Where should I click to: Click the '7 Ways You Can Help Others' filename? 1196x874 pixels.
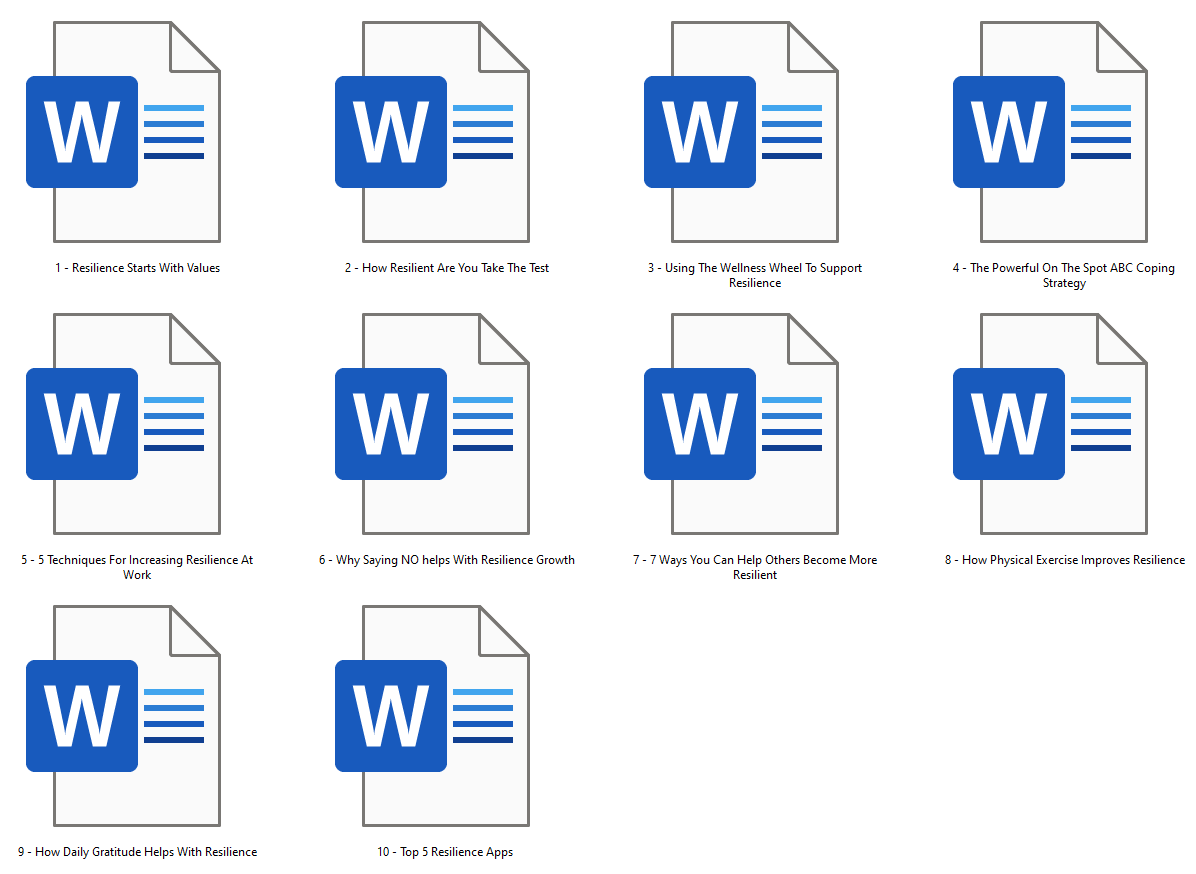point(755,560)
